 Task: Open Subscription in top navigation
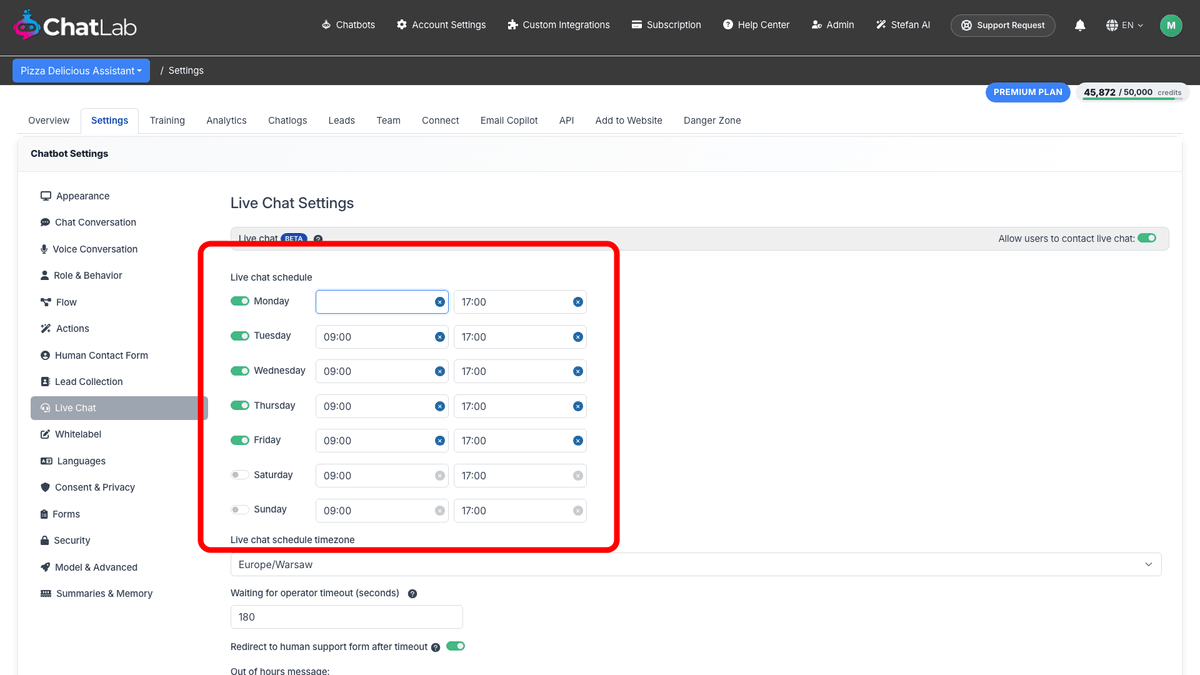coord(666,25)
